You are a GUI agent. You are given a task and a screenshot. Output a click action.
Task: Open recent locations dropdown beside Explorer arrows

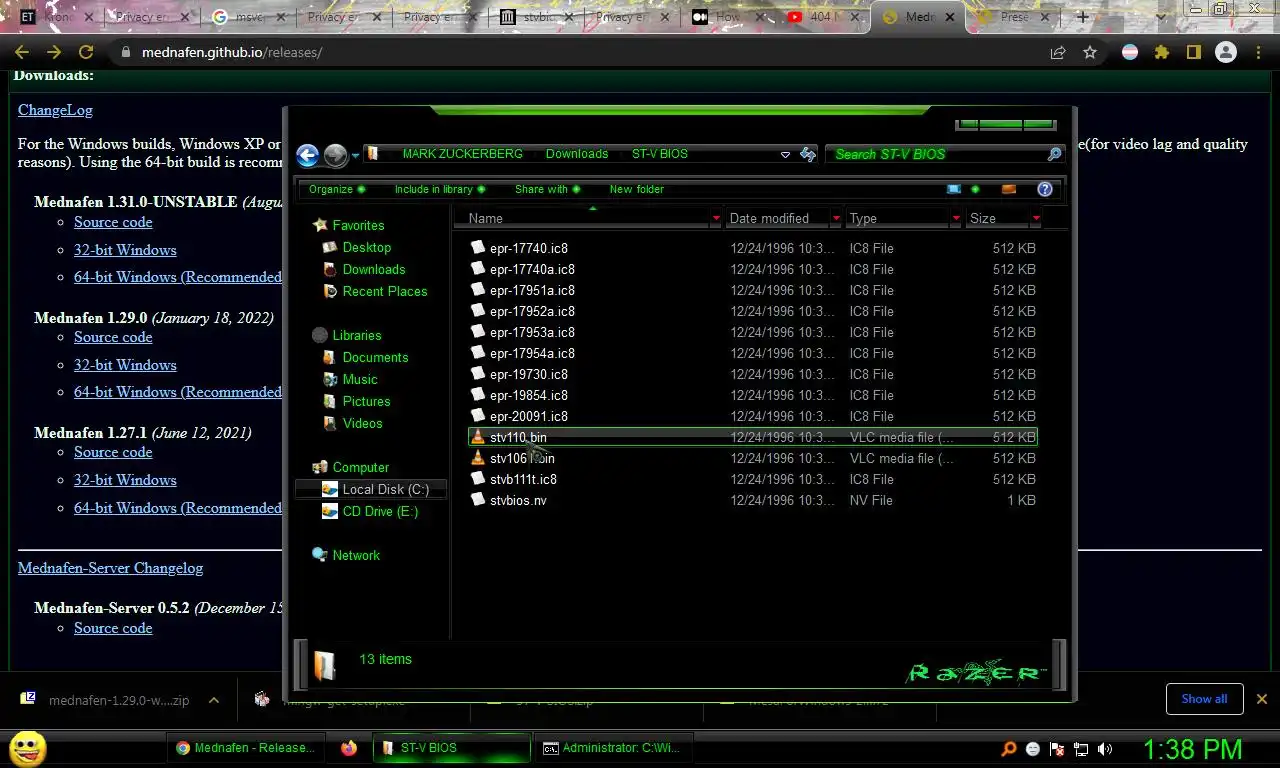click(355, 156)
